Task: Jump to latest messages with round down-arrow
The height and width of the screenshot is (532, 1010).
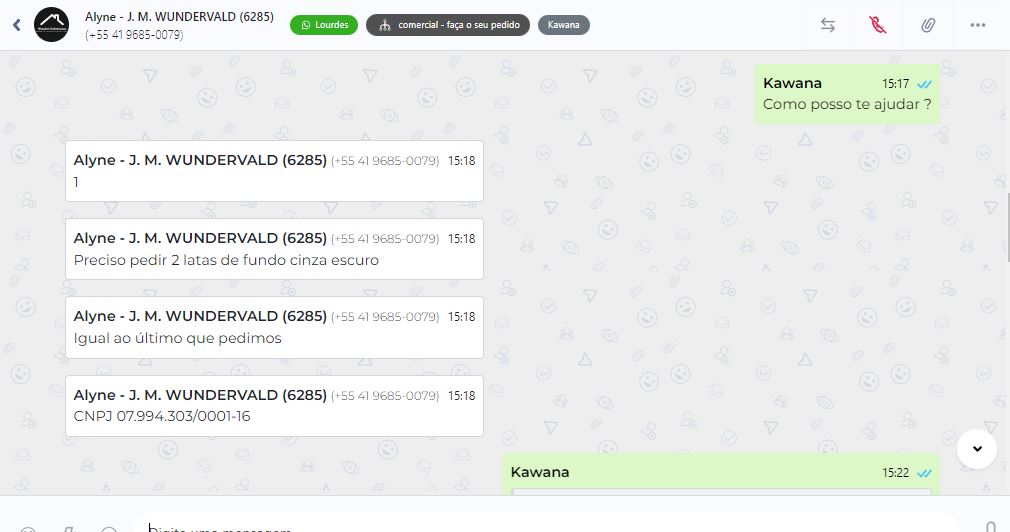Action: click(x=977, y=449)
